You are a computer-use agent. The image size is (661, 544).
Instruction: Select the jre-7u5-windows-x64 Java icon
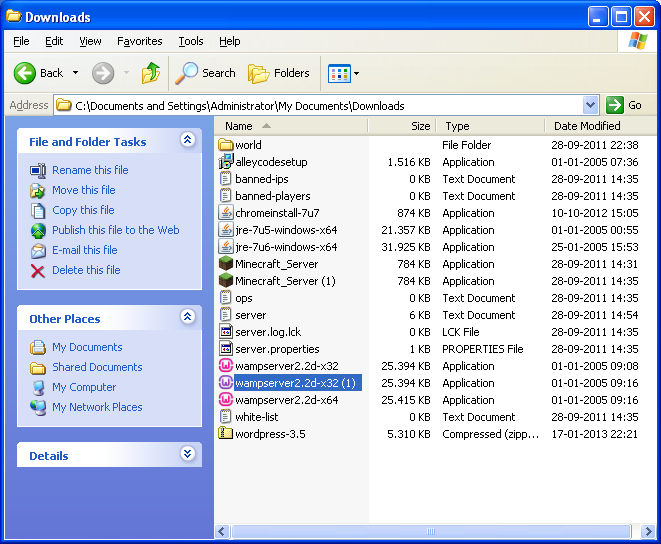(226, 230)
